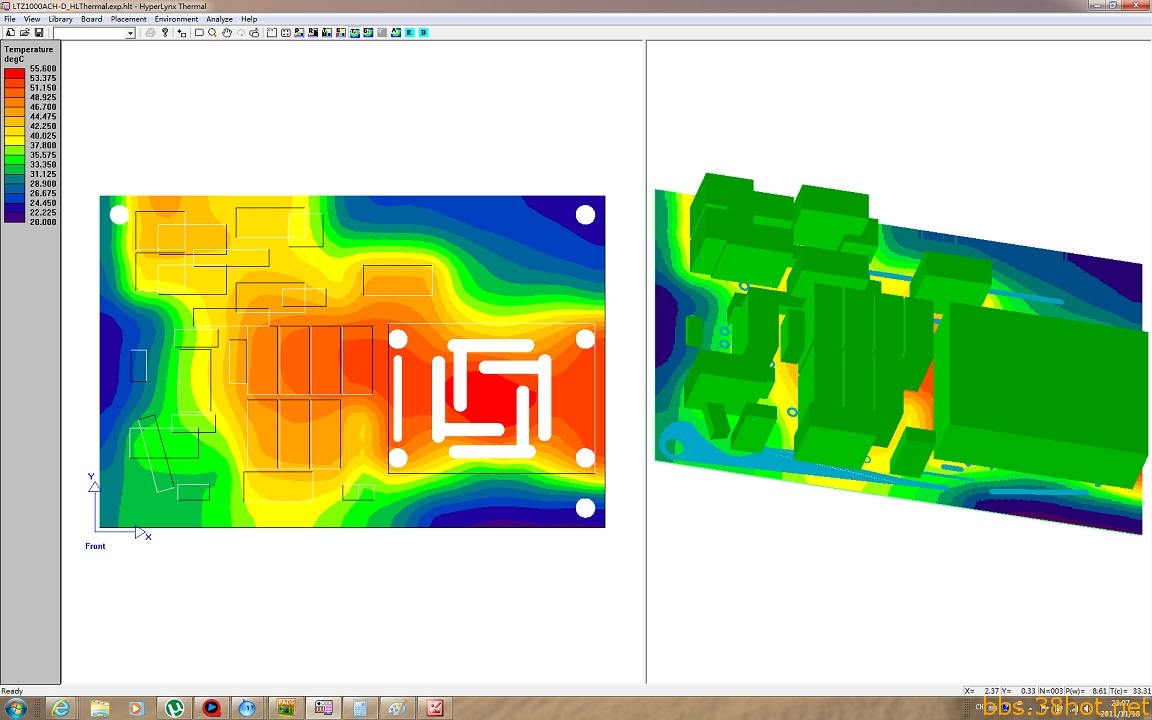This screenshot has height=720, width=1152.
Task: Click the fourth colored thermal map icon
Action: pyautogui.click(x=341, y=32)
